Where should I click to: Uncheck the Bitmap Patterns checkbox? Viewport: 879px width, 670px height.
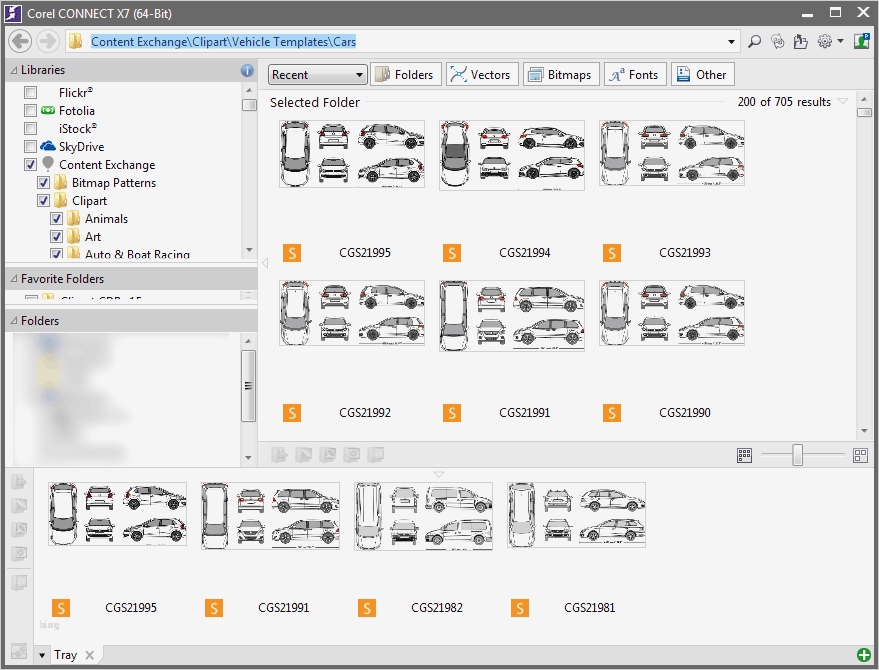click(x=43, y=183)
